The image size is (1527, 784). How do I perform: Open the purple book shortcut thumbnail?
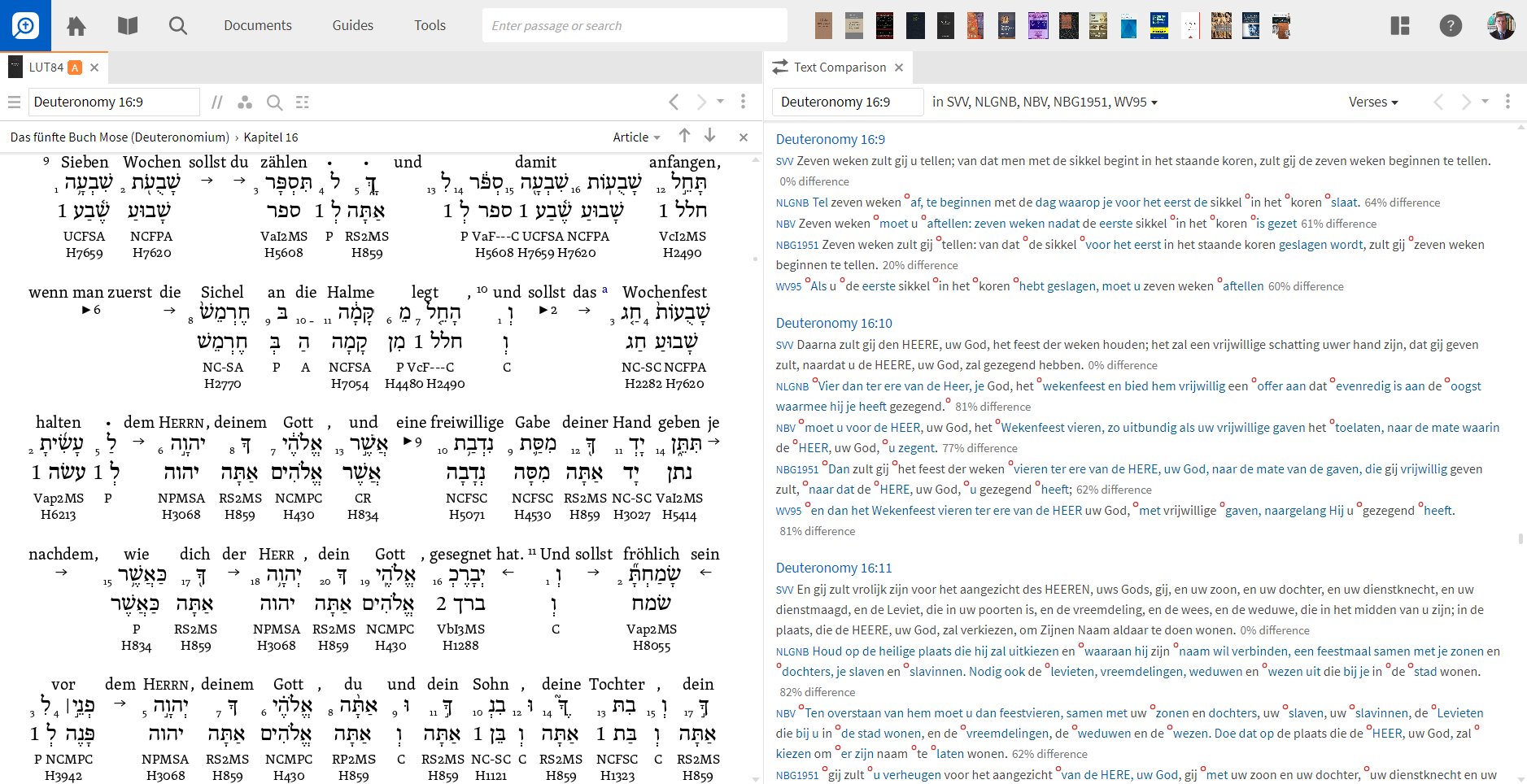(x=1037, y=26)
